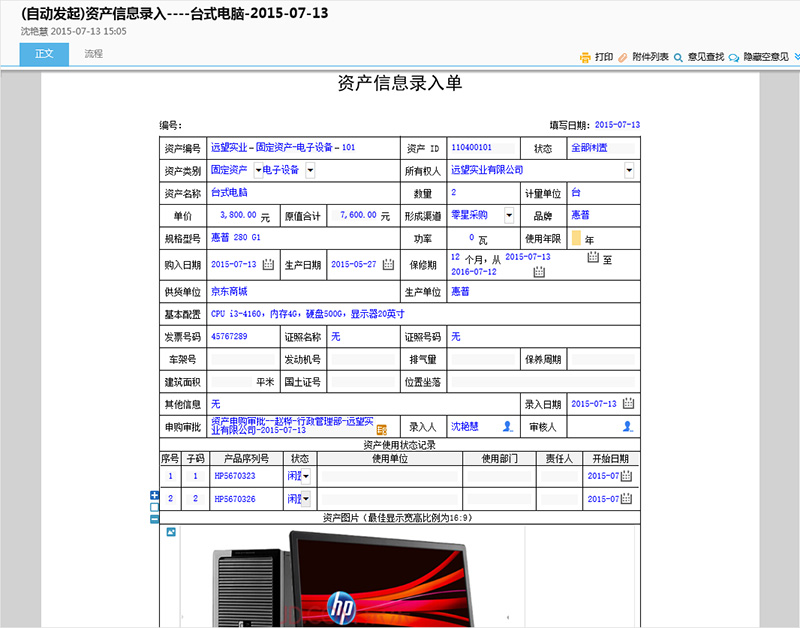Open the 生产日期 calendar picker
The image size is (800, 628).
(388, 264)
